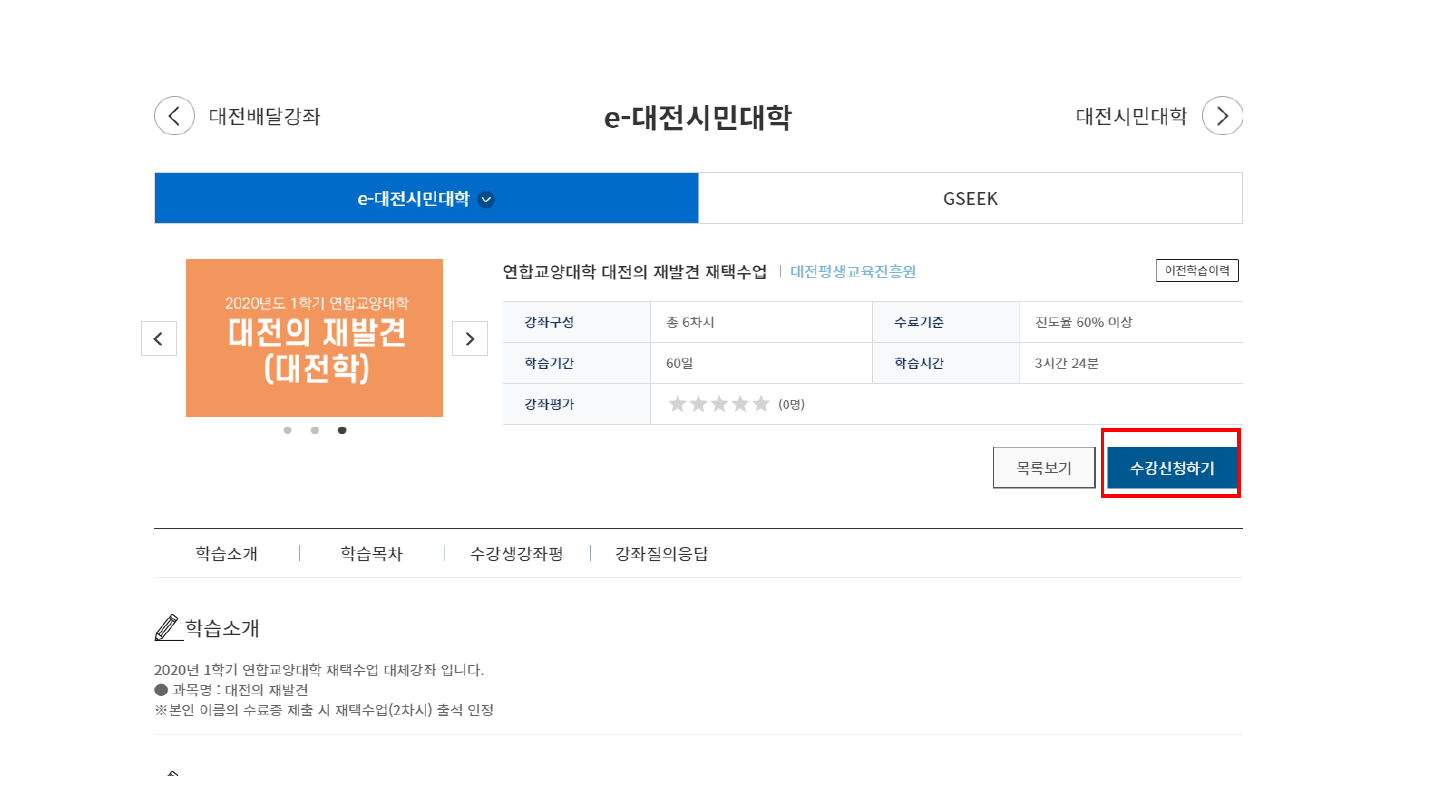The width and height of the screenshot is (1440, 810).
Task: Click the 목록보기 list button
Action: tap(1044, 468)
